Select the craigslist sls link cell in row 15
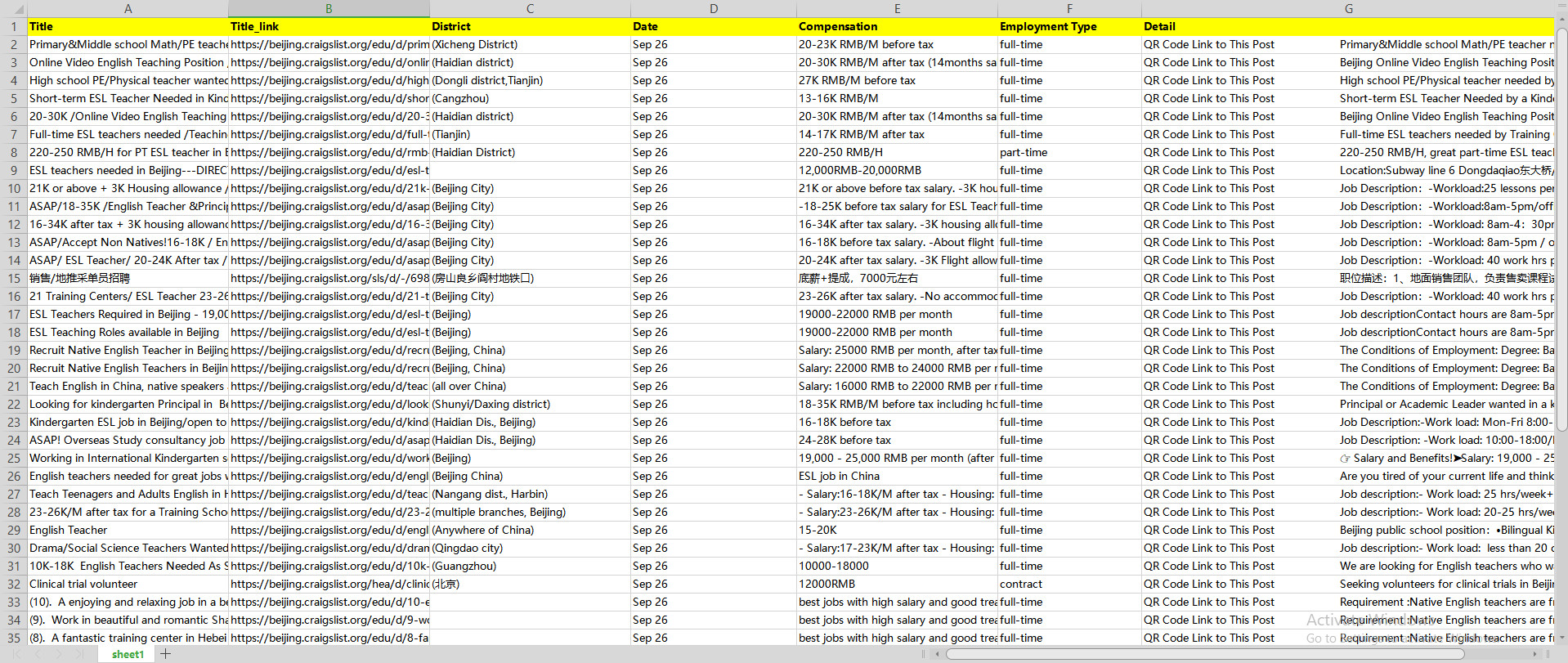This screenshot has height=663, width=1568. pyautogui.click(x=329, y=278)
